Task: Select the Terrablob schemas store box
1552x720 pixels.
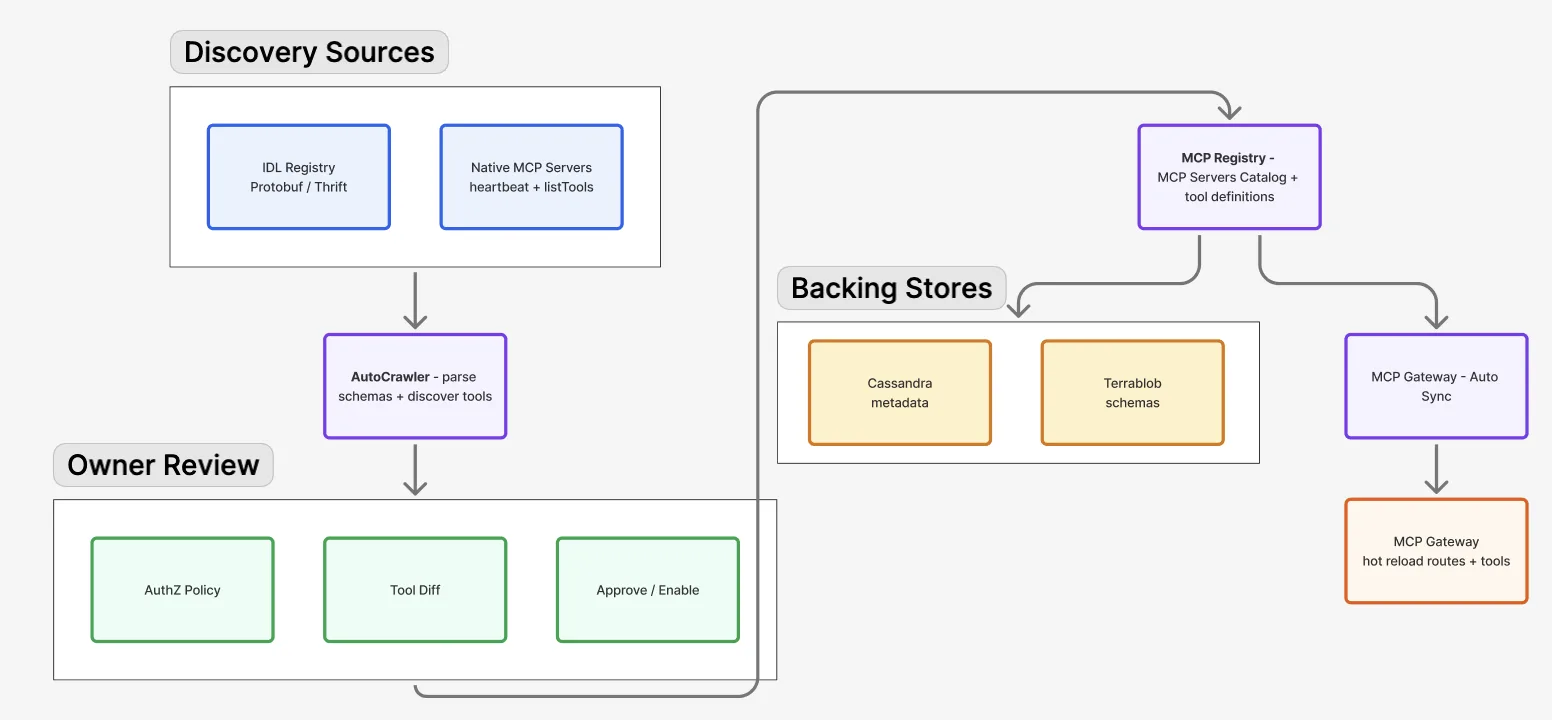Action: tap(1133, 393)
